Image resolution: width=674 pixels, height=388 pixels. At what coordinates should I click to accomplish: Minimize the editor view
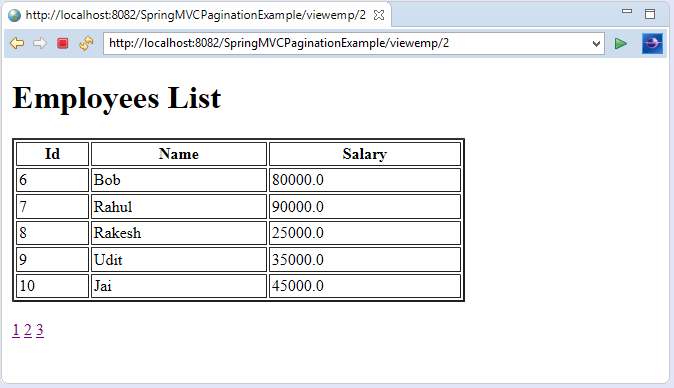627,12
